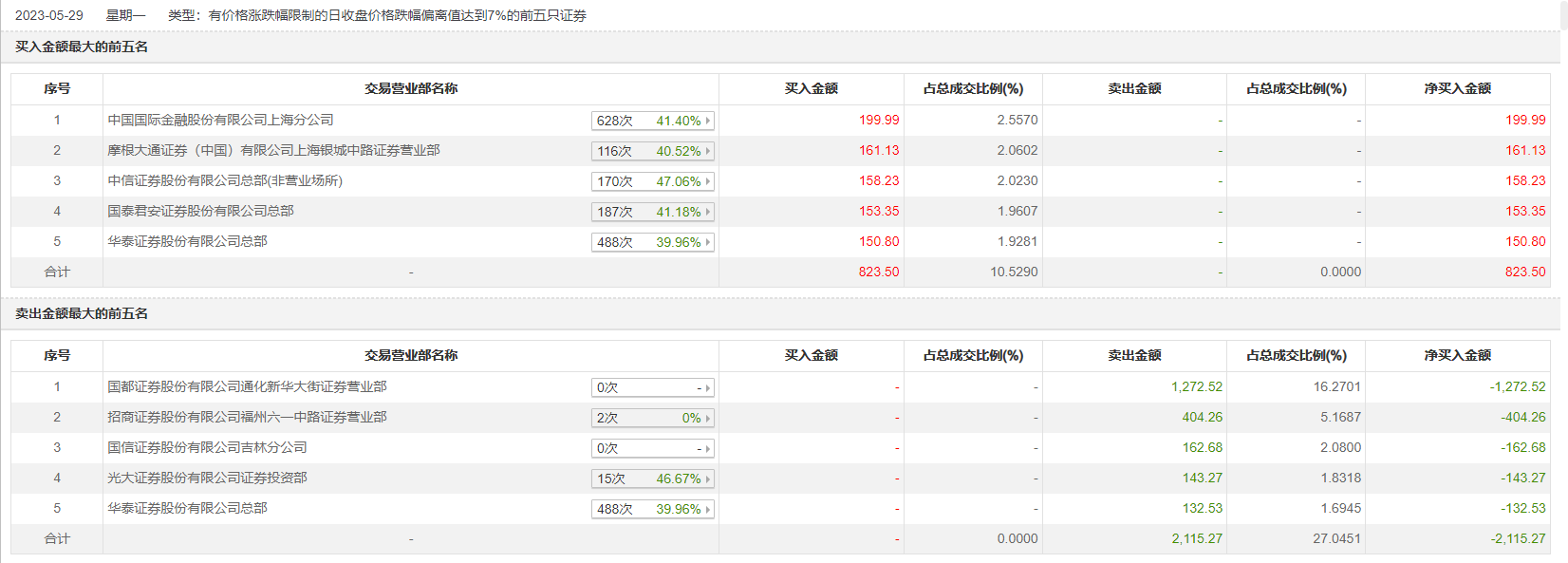Click the 卖出金额最大的前五名 section heading
Viewport: 1568px width, 563px height.
pyautogui.click(x=82, y=313)
